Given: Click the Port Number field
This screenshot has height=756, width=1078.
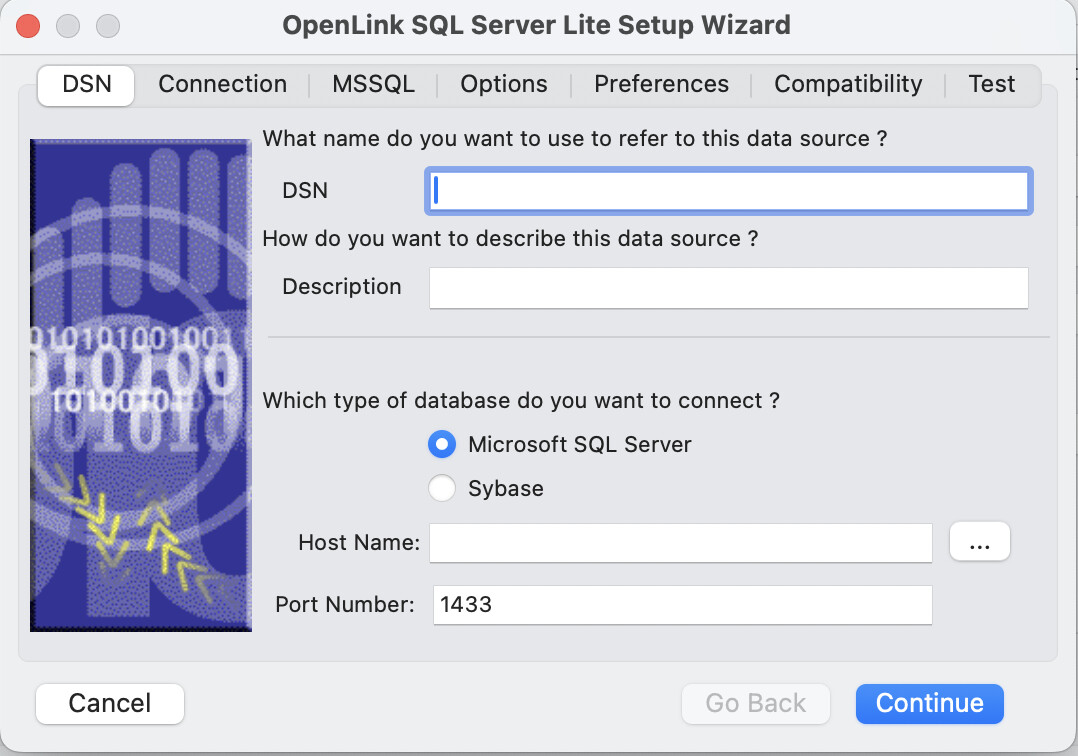Looking at the screenshot, I should pyautogui.click(x=682, y=605).
